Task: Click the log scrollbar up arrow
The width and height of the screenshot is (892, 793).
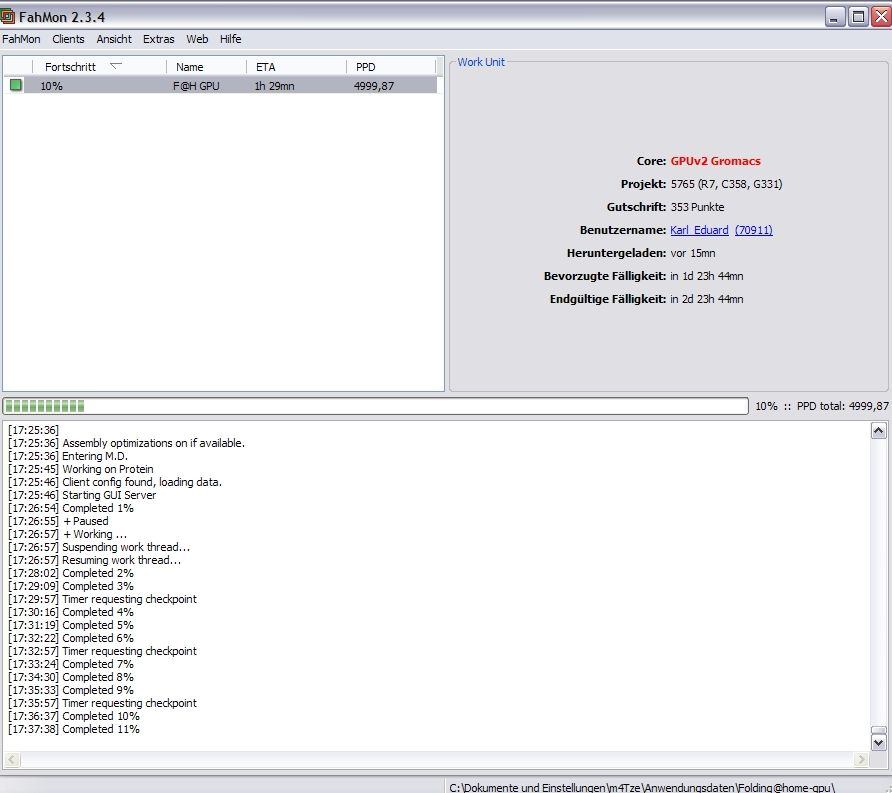Action: tap(878, 431)
